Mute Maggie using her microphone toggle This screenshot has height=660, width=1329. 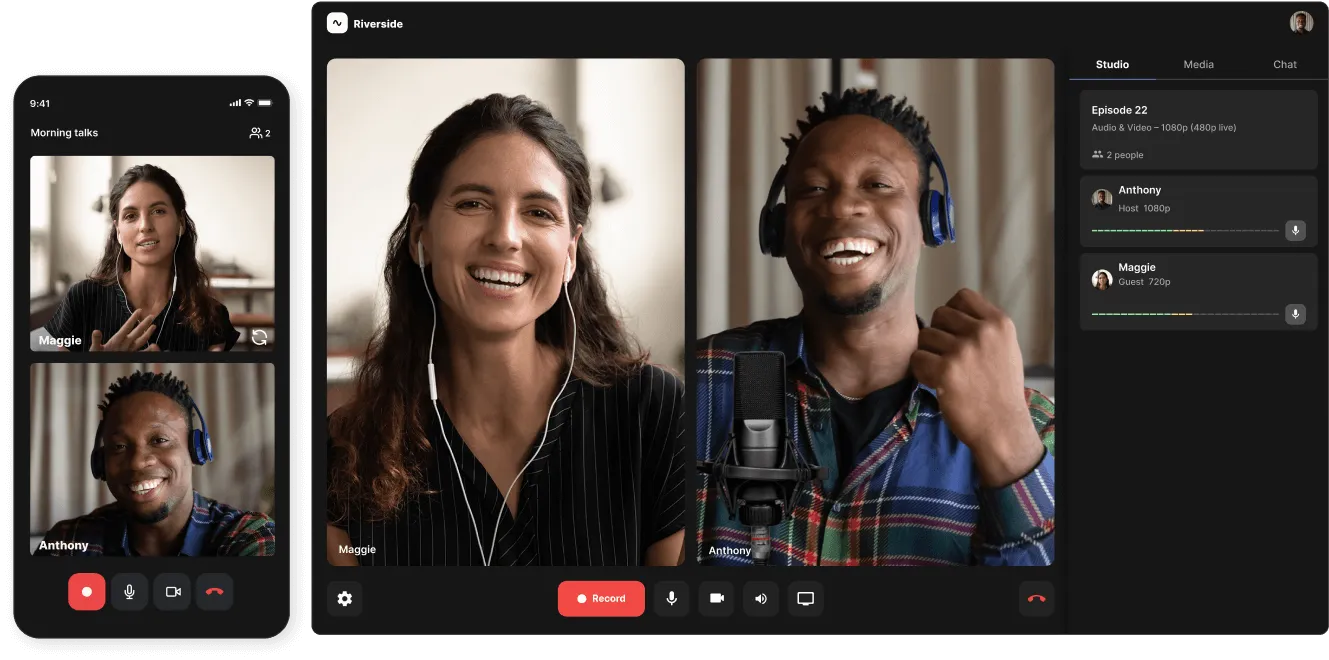1295,313
